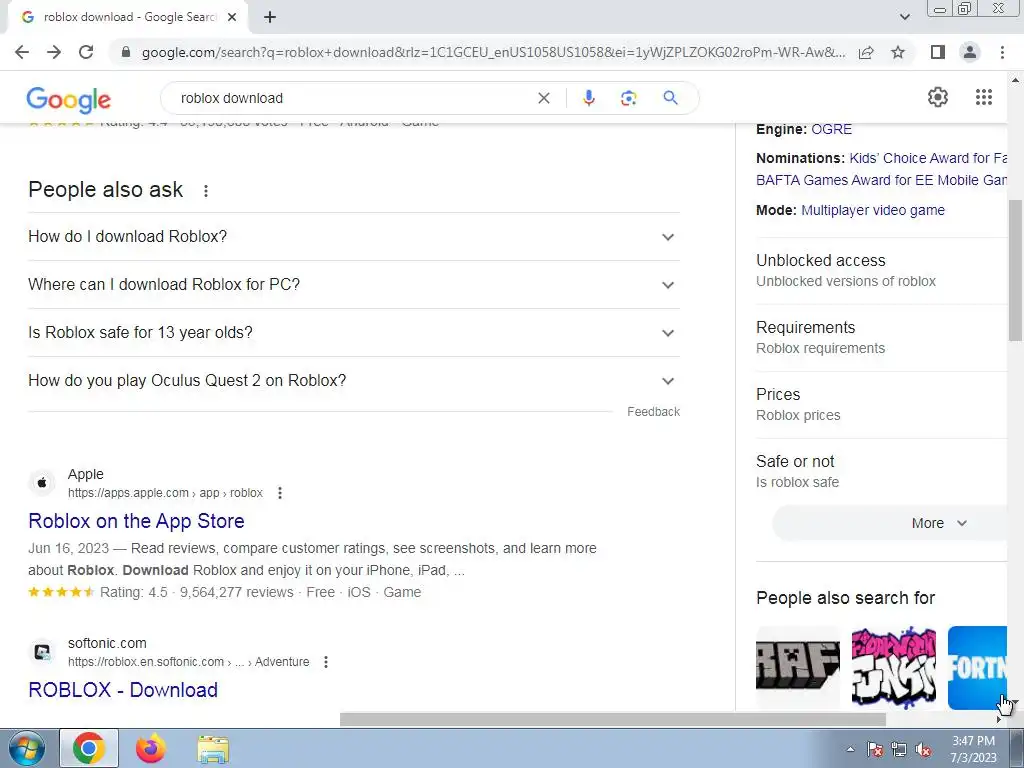Open the Windows Start button
The image size is (1024, 768).
tap(25, 749)
